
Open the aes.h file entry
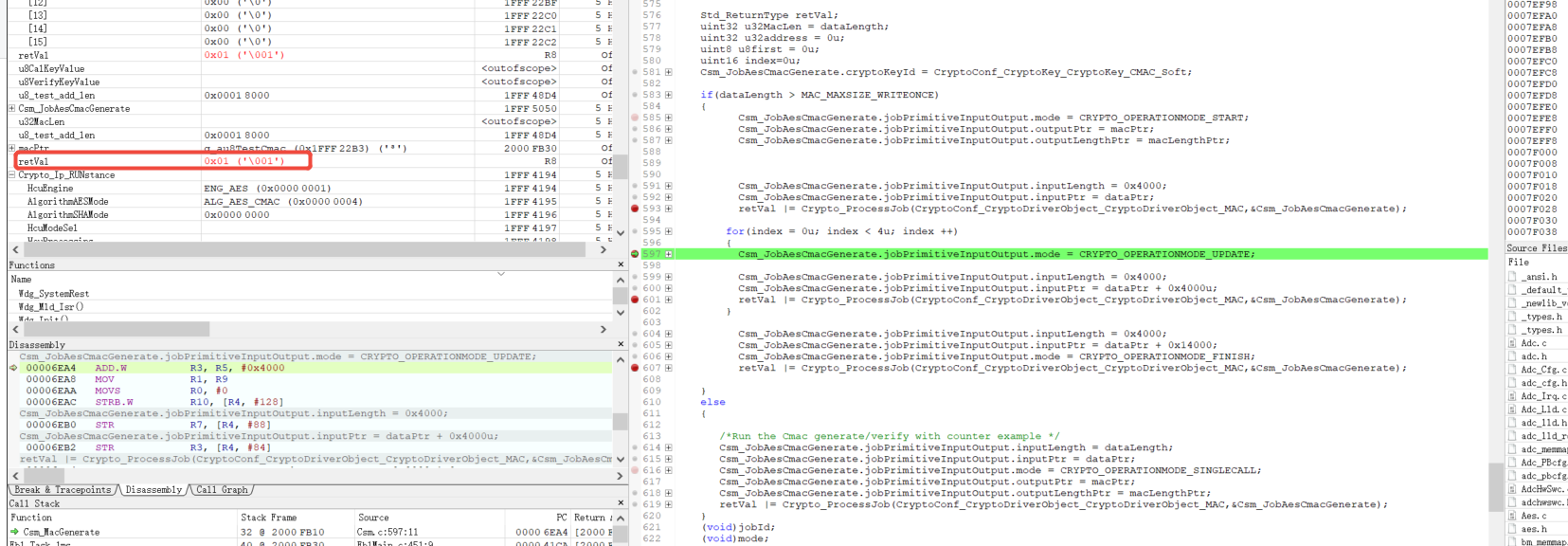1536,529
